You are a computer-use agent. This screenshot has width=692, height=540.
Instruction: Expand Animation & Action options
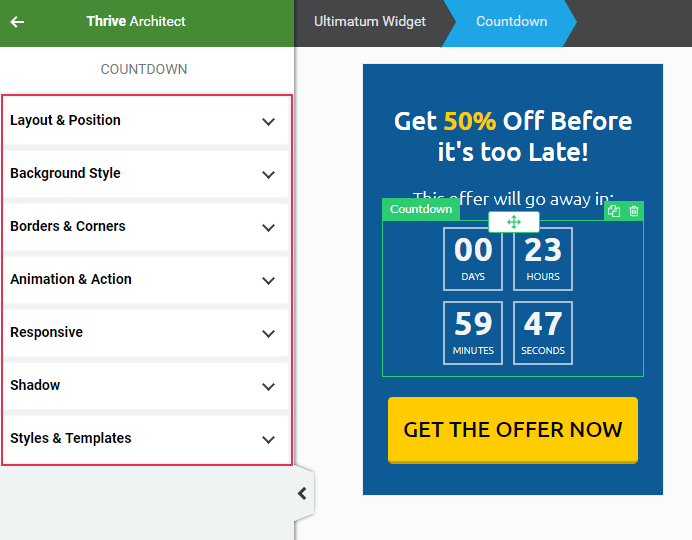coord(146,279)
